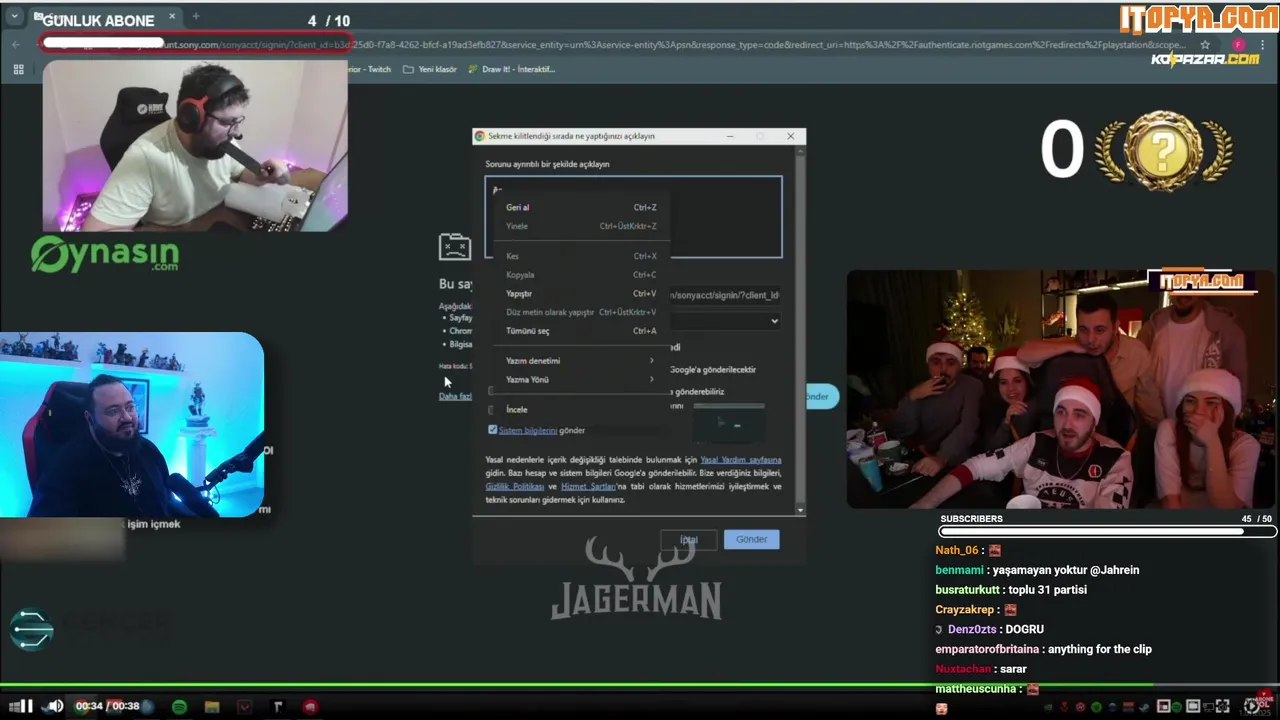Open the Yeni klasör bookmark folder

430,69
